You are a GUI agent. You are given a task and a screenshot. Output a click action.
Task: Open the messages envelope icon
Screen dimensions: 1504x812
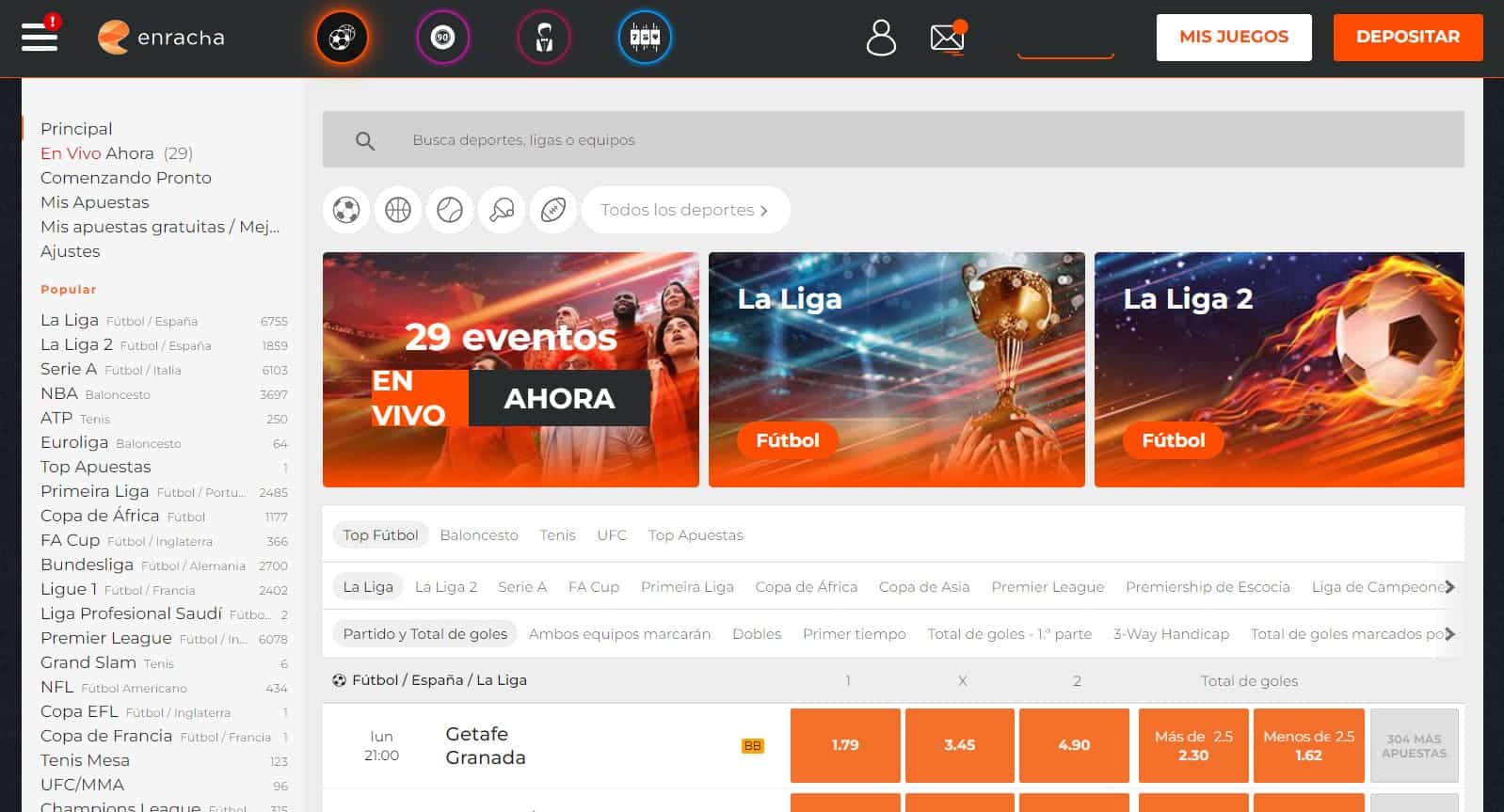pos(948,38)
